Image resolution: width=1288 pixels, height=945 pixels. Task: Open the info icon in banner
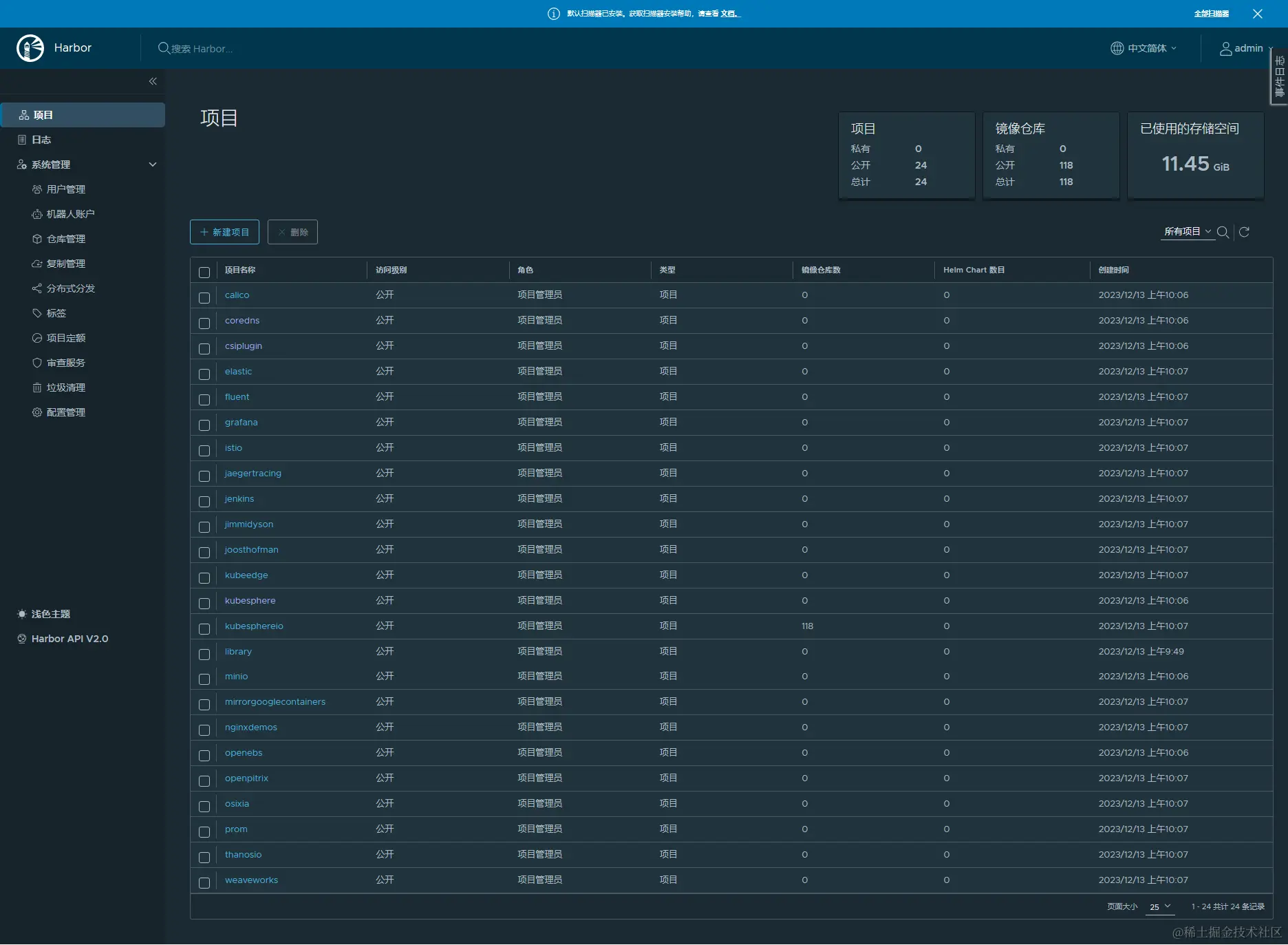click(x=553, y=14)
